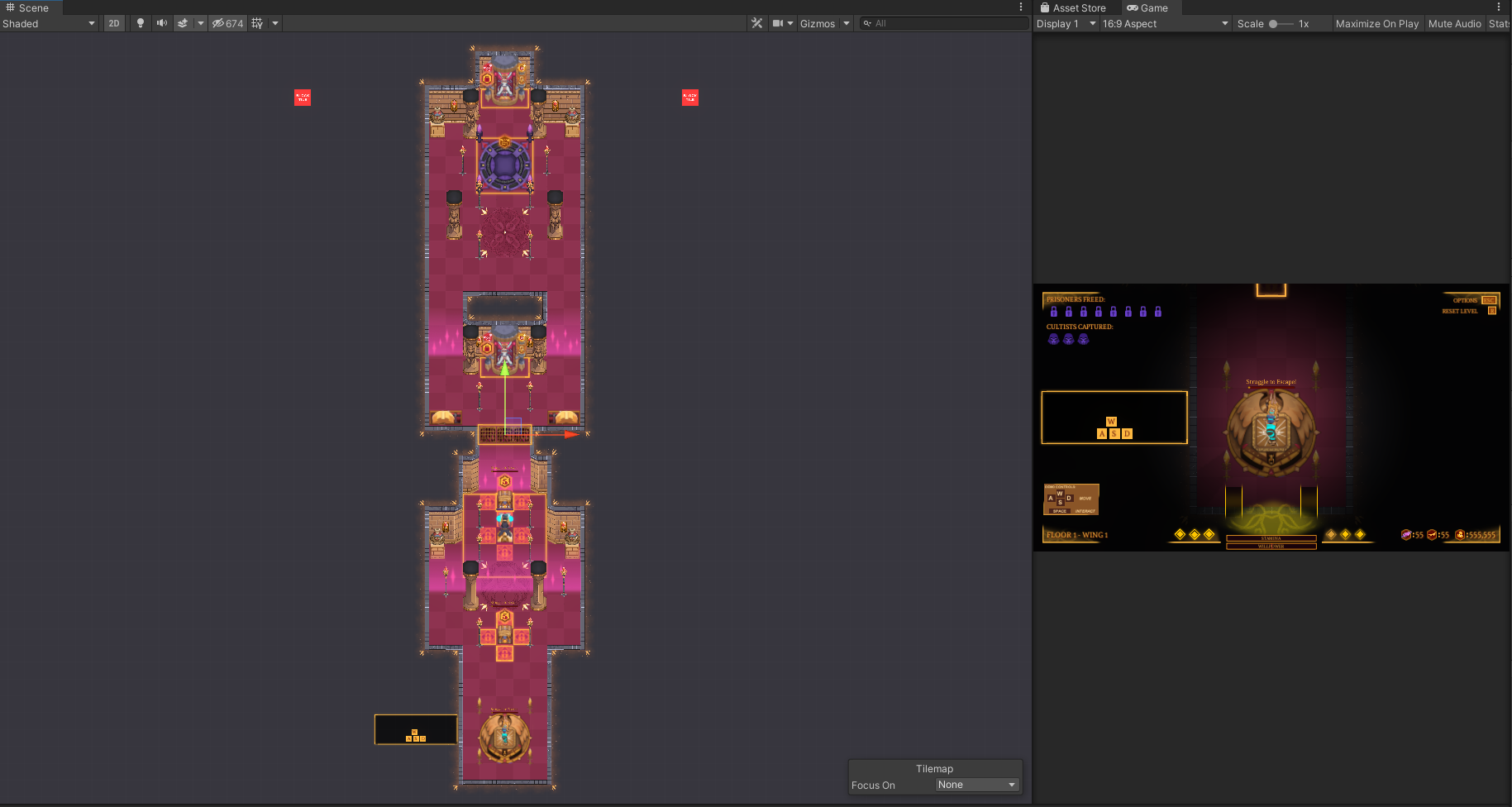Image resolution: width=1512 pixels, height=807 pixels.
Task: Open the Shaded draw mode dropdown
Action: tap(49, 23)
